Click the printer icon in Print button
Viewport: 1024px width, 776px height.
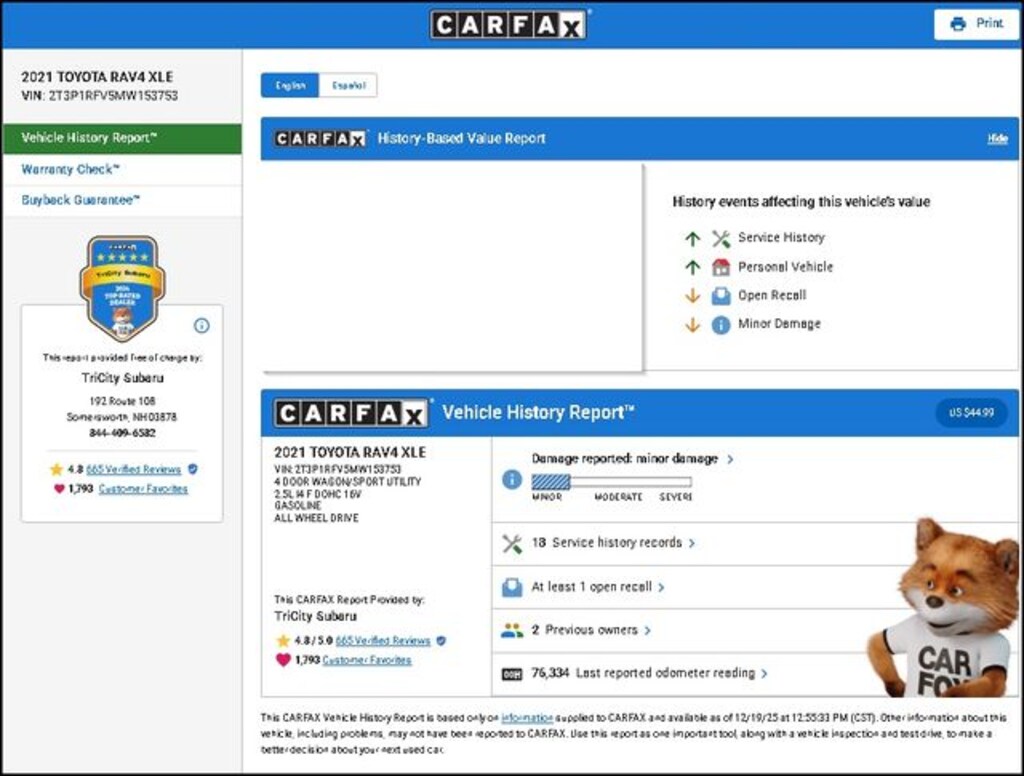[958, 24]
